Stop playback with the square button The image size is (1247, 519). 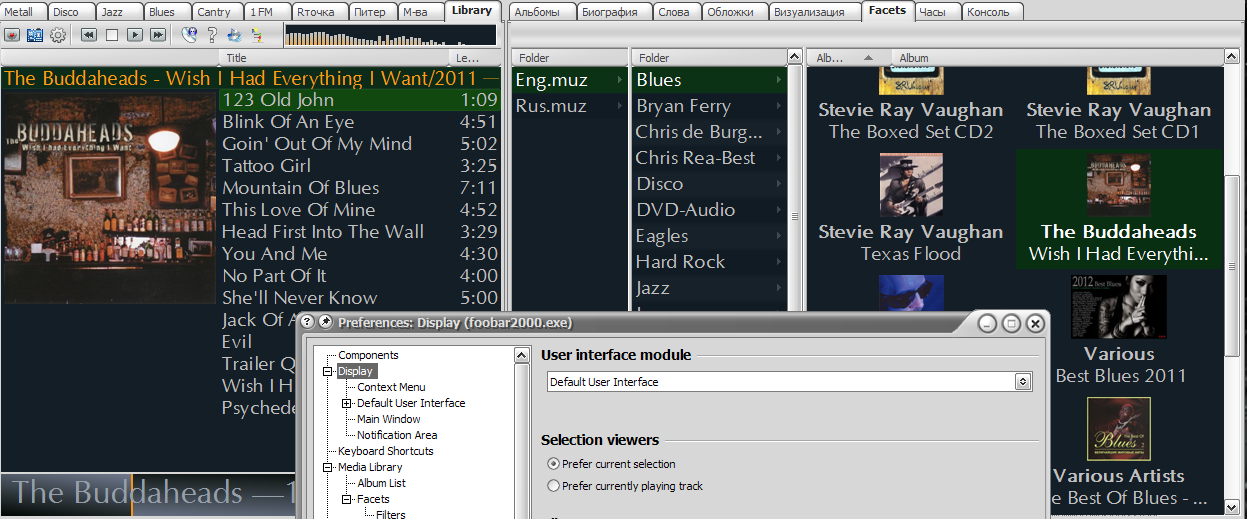(112, 35)
